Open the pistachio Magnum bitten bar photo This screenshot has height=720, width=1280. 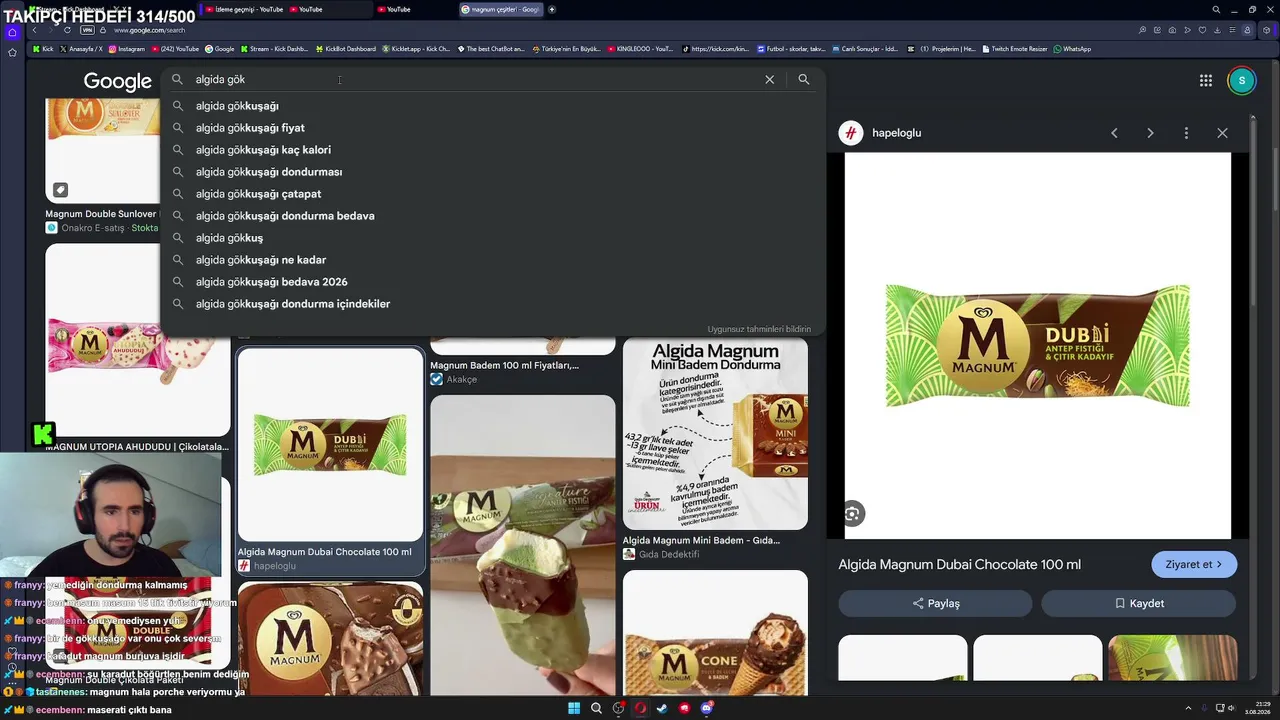[523, 545]
